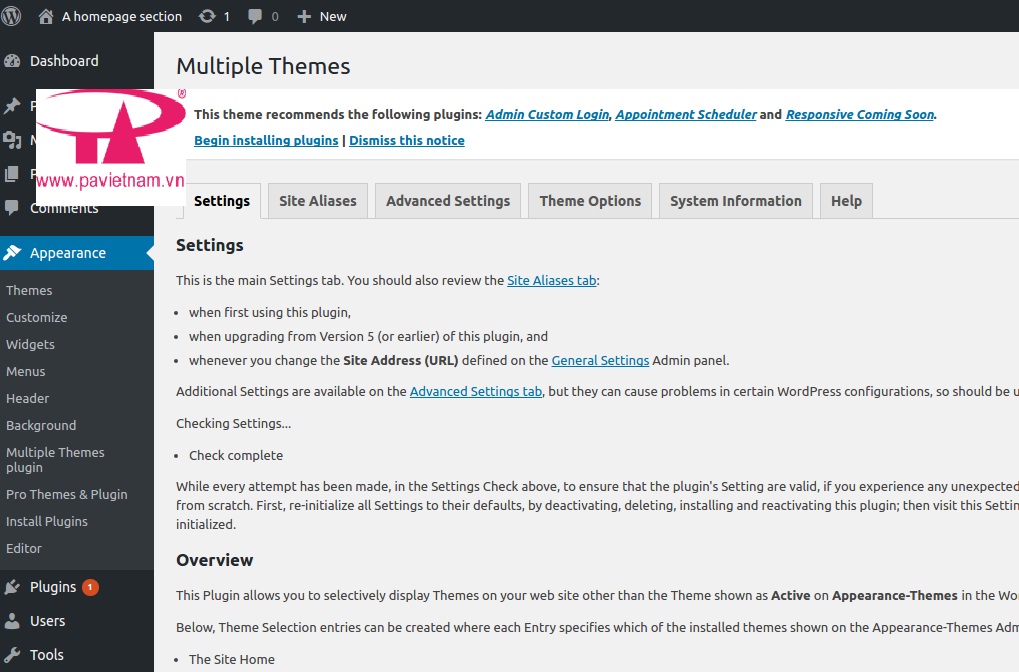Screen dimensions: 1019x672
Task: Click New in the admin bar
Action: point(333,16)
